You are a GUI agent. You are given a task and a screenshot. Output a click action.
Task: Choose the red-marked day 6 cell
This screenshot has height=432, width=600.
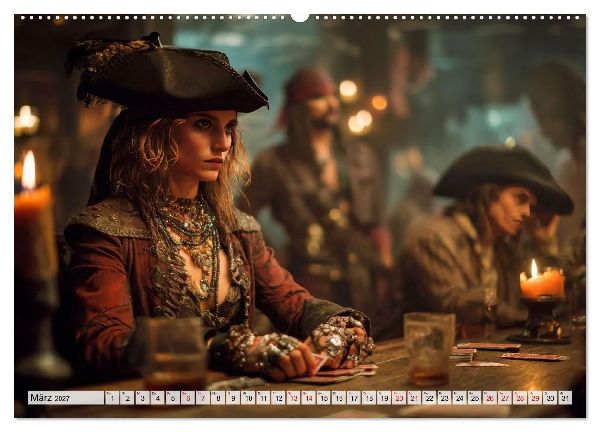(x=188, y=398)
